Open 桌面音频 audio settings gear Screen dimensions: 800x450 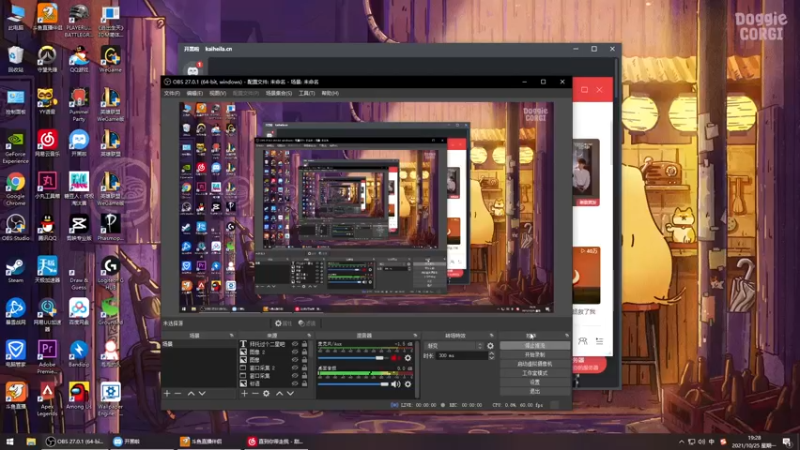(x=408, y=384)
